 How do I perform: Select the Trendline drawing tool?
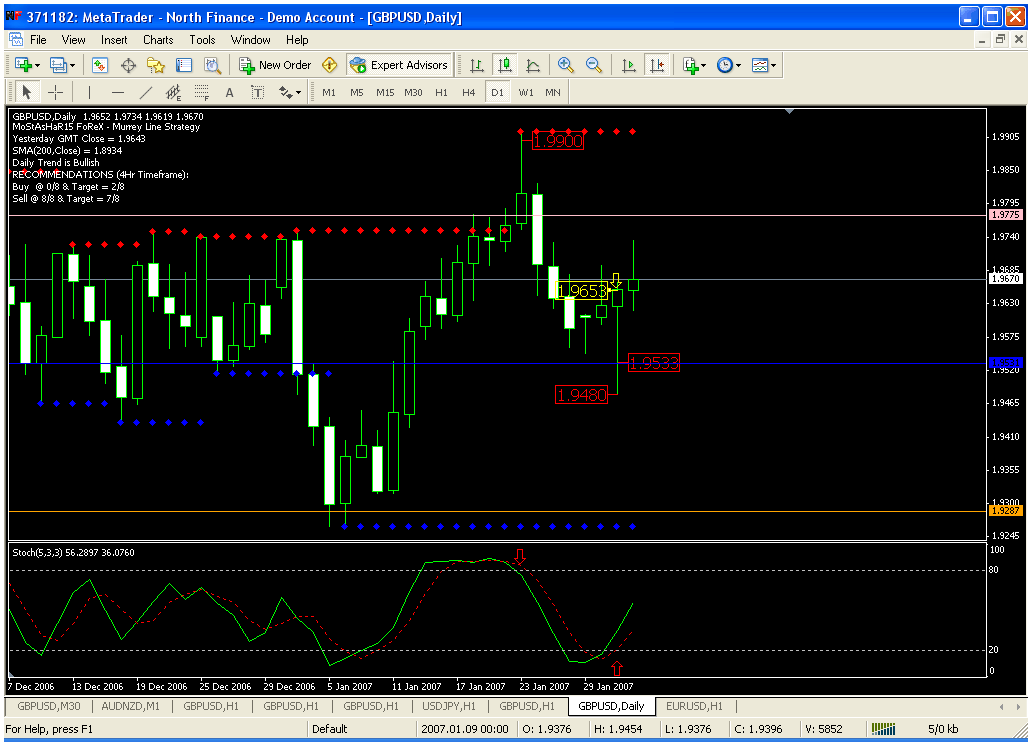pos(146,92)
